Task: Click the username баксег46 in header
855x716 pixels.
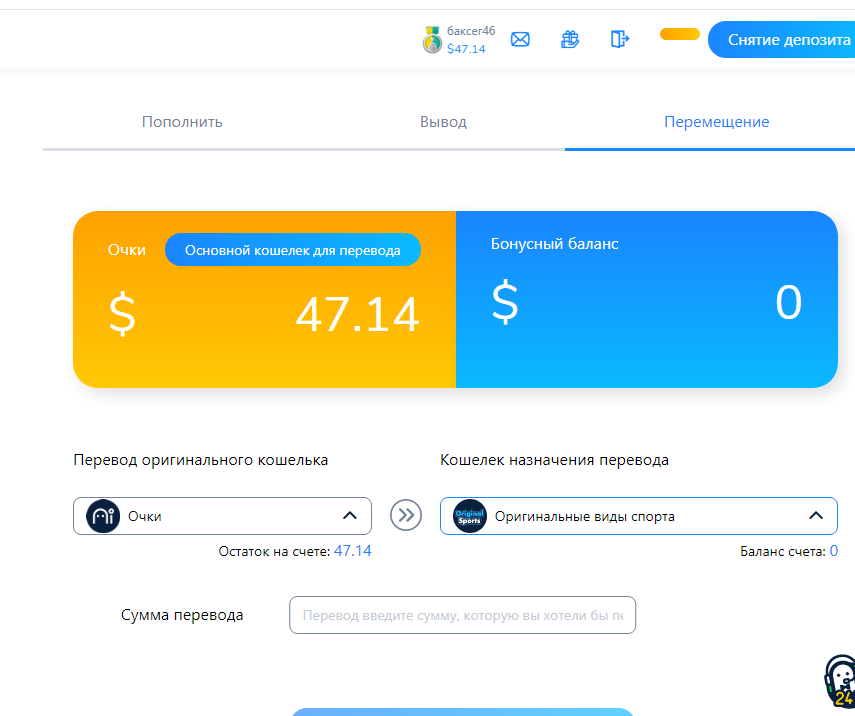Action: click(x=471, y=31)
